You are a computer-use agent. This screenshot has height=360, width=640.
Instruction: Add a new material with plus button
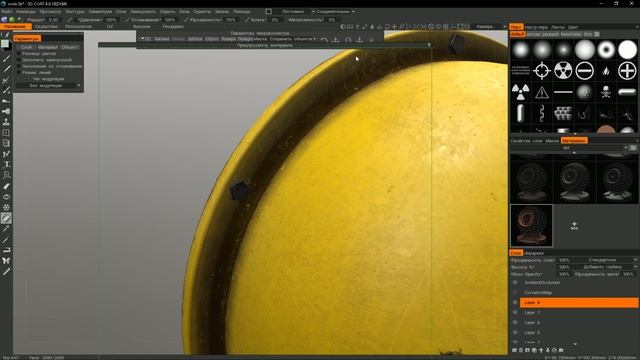click(x=574, y=225)
